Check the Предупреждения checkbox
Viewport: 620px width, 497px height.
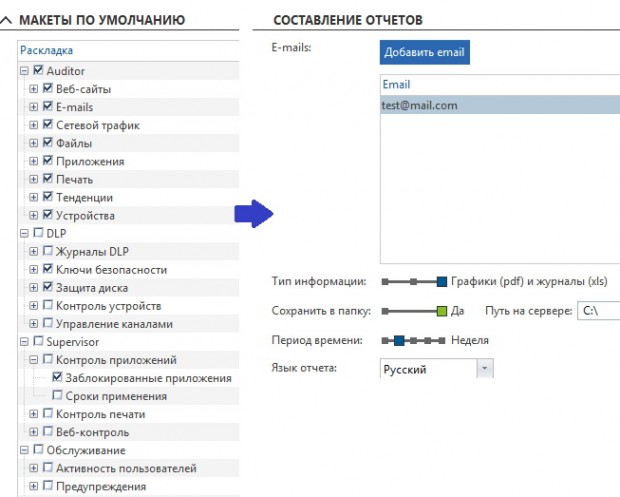(x=48, y=485)
